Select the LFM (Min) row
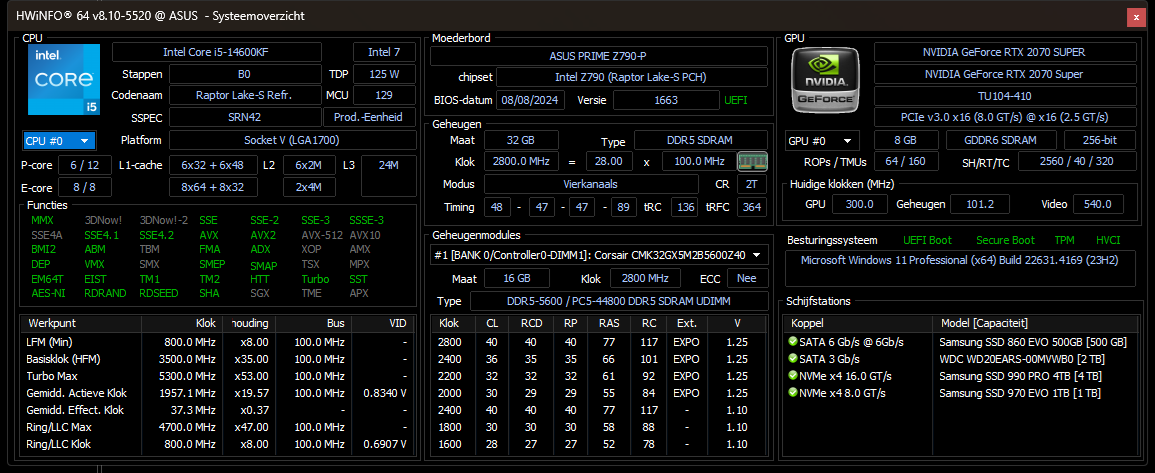 (218, 342)
